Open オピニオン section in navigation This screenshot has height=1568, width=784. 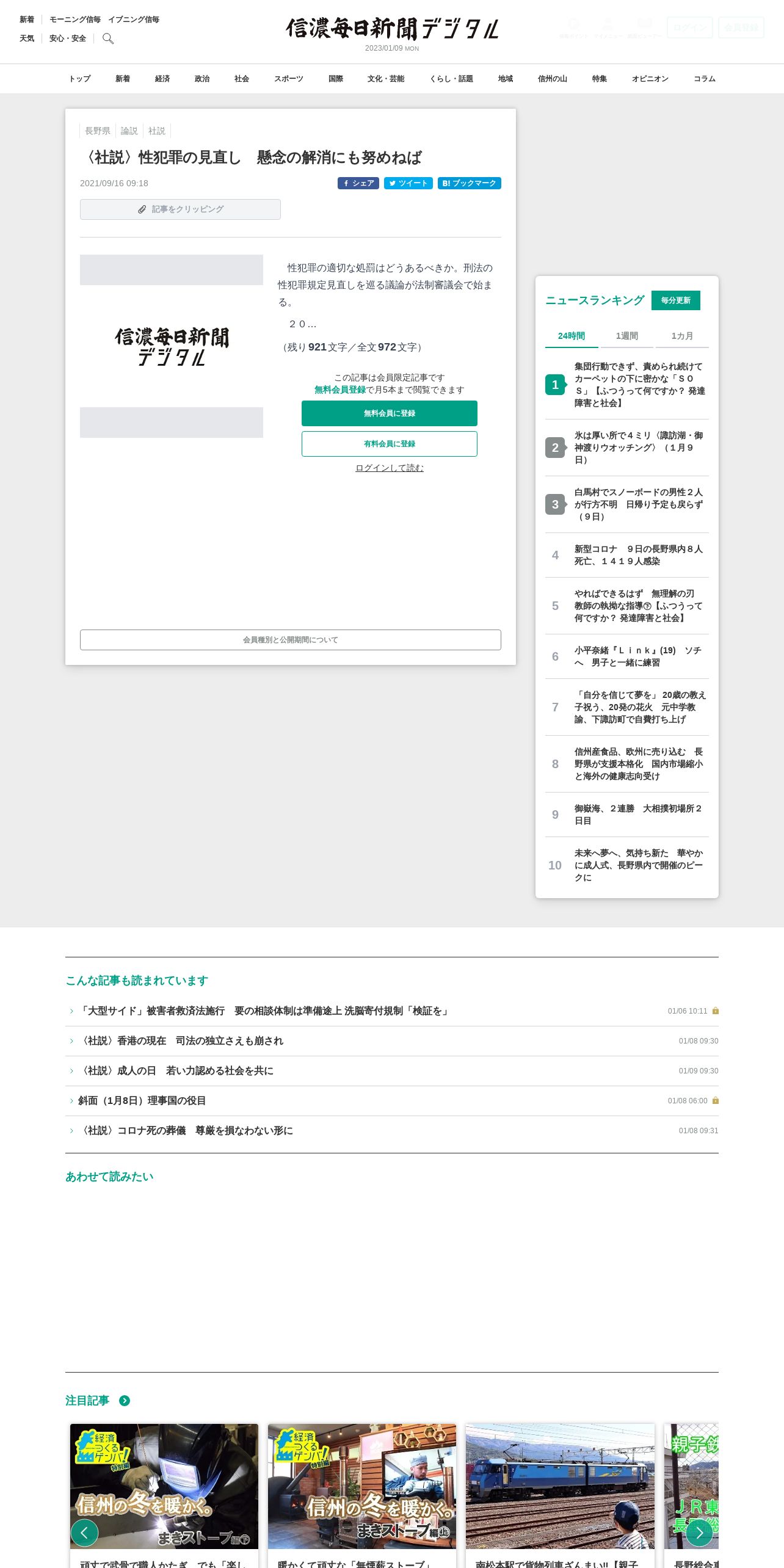coord(650,79)
